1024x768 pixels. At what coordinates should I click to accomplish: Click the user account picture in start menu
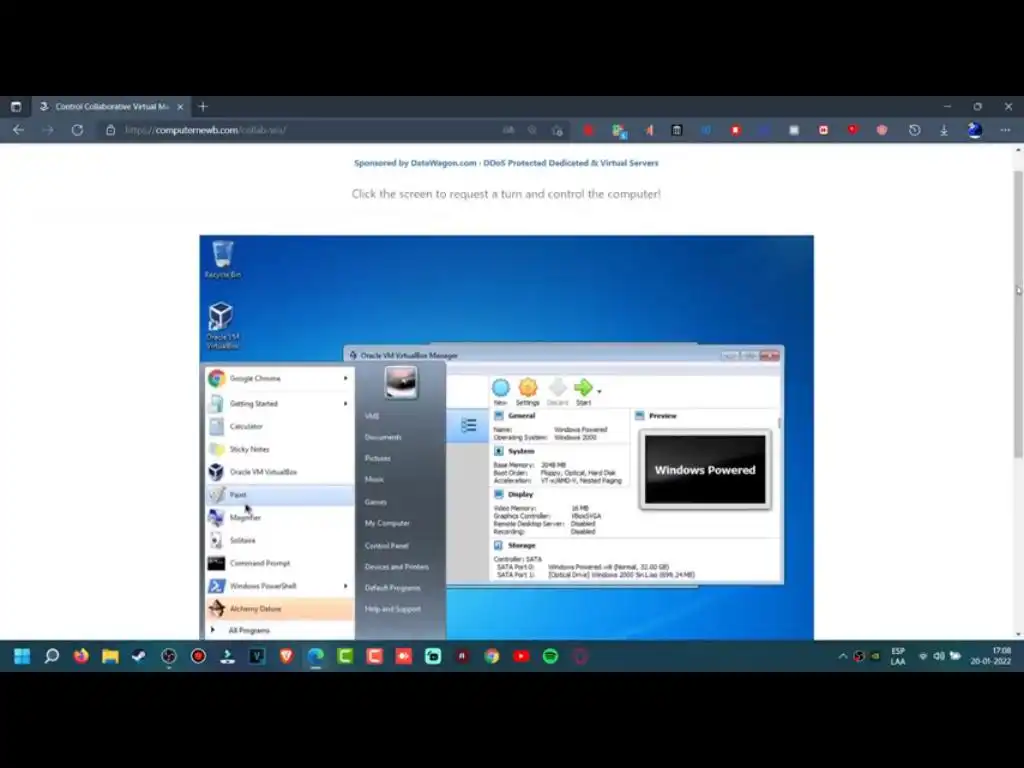click(x=400, y=383)
